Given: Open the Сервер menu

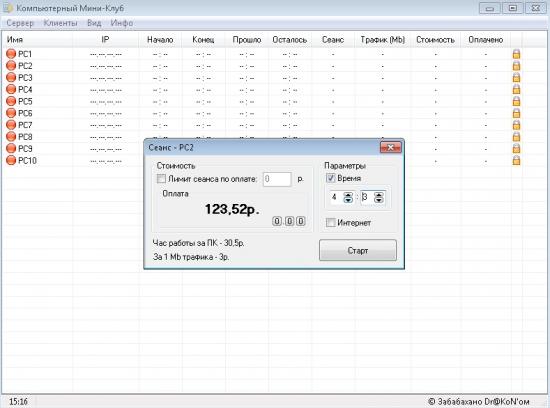Looking at the screenshot, I should pos(20,23).
